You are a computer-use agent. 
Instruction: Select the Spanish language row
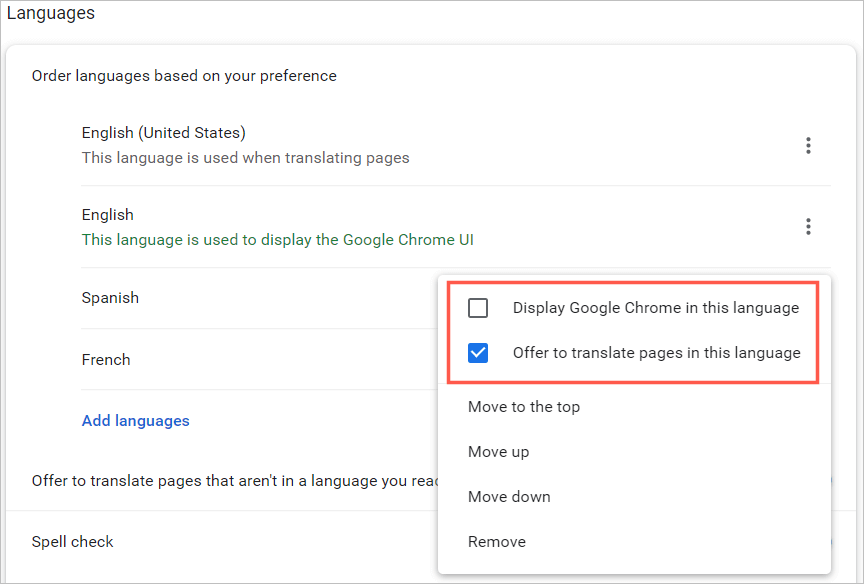(110, 298)
